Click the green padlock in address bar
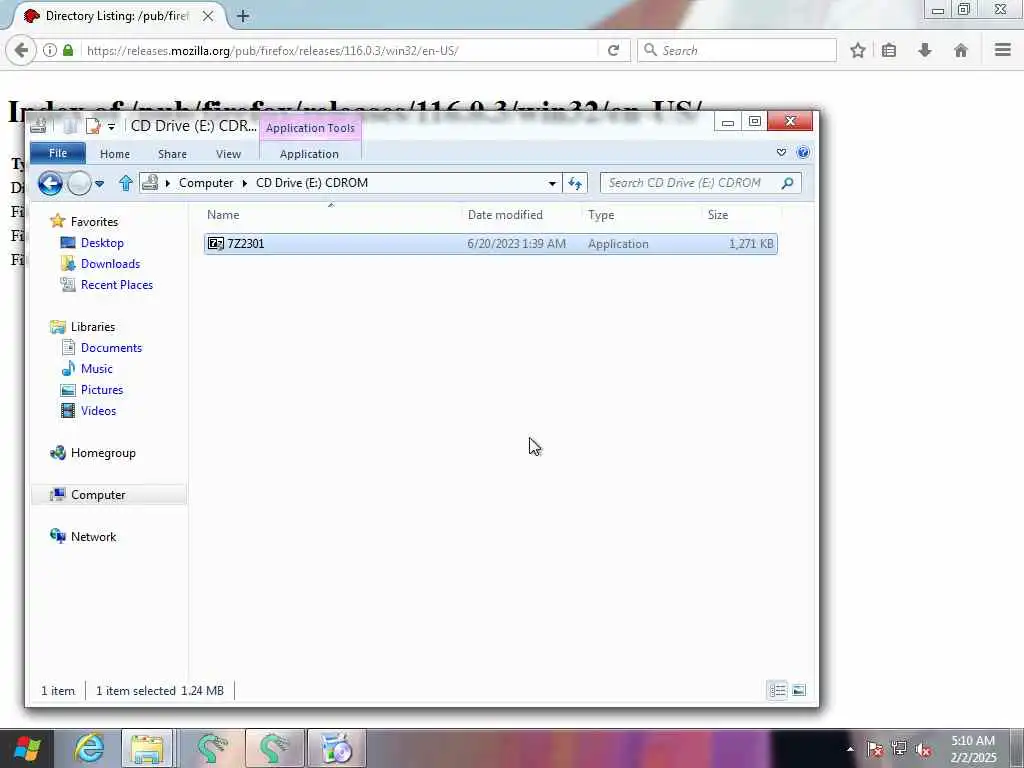 click(68, 50)
